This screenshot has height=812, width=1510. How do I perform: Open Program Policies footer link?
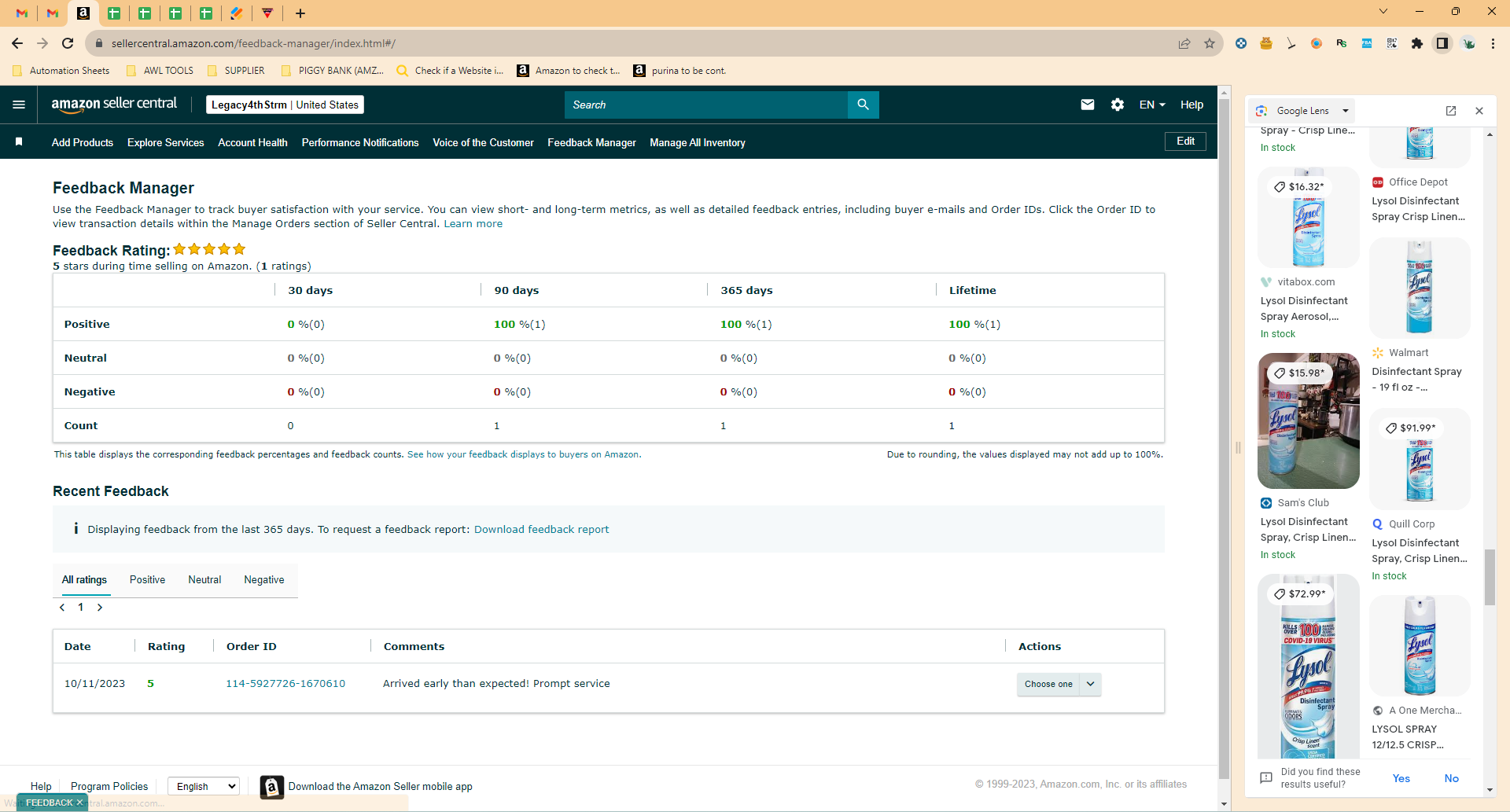click(x=109, y=786)
